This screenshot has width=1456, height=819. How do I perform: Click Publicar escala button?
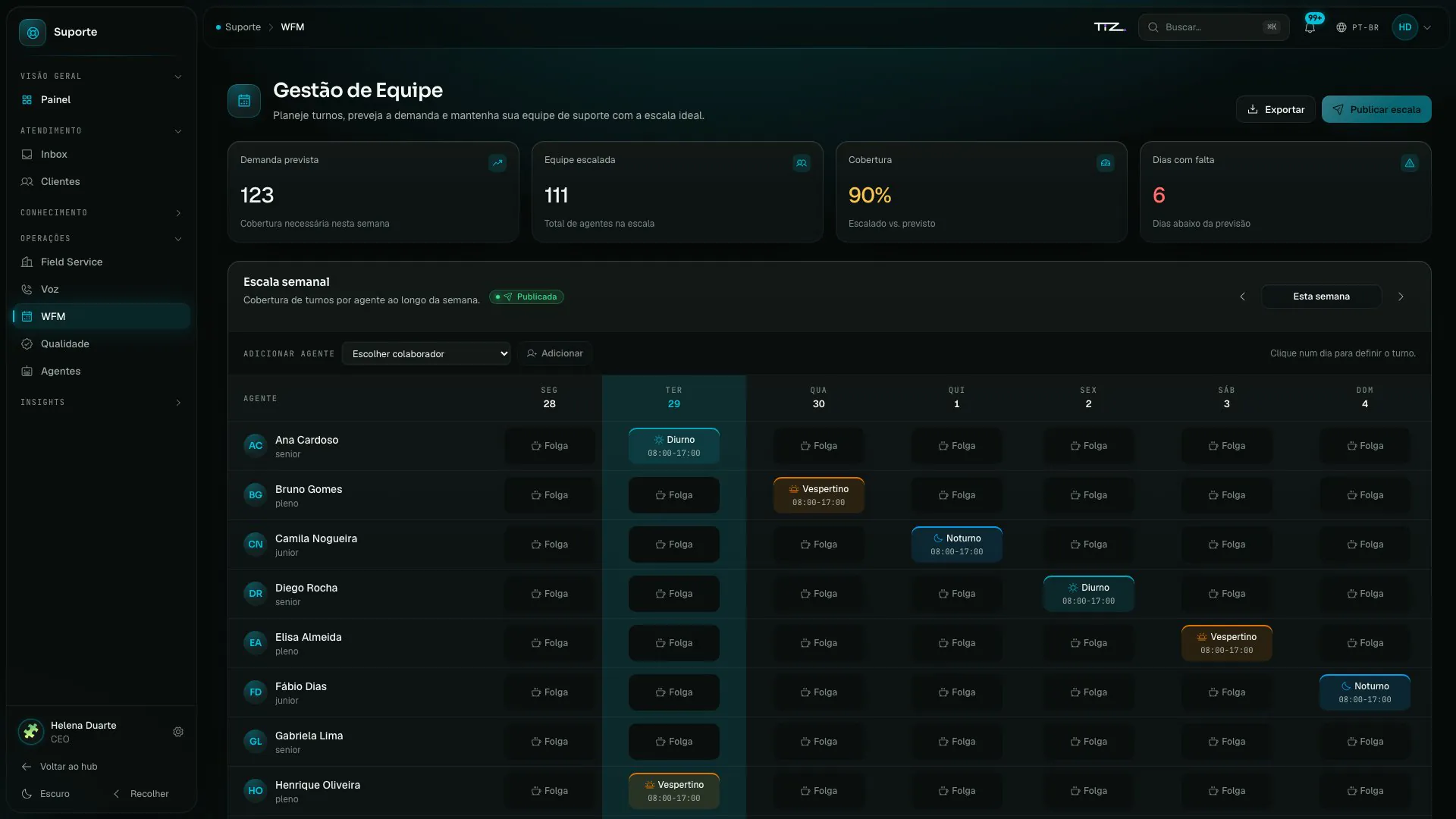coord(1376,109)
